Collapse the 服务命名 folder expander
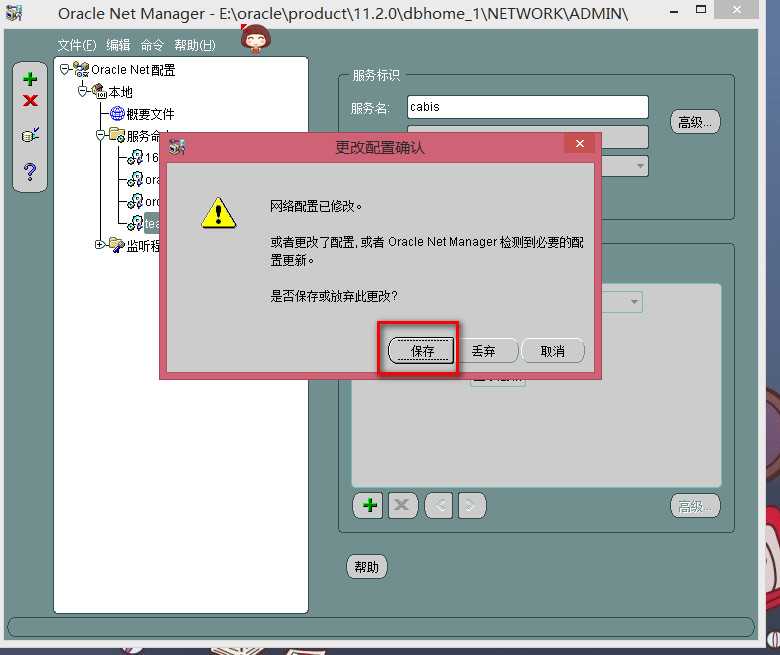Screen dimensions: 780x655 [x=100, y=134]
